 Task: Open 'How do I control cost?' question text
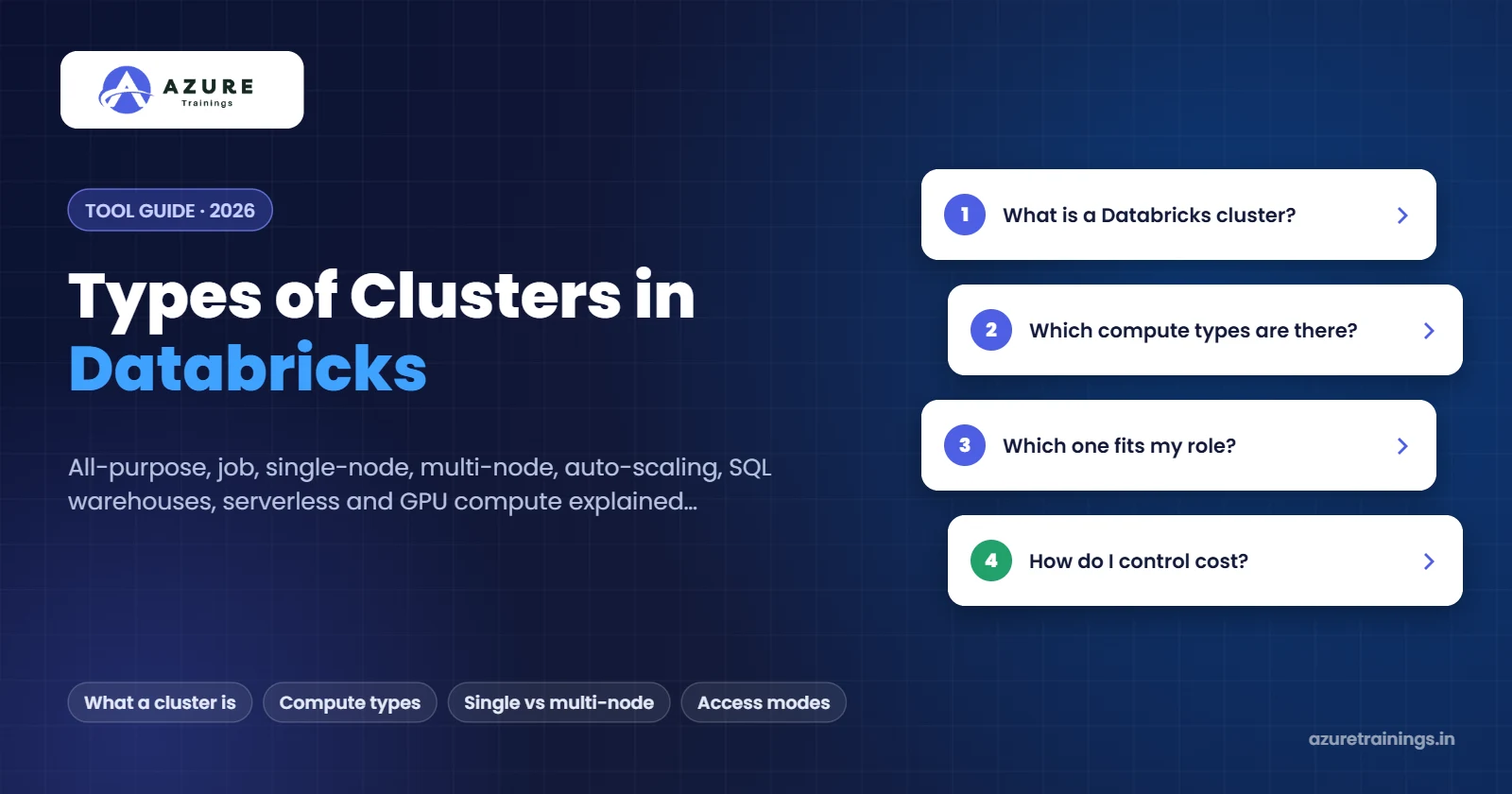pos(1139,561)
